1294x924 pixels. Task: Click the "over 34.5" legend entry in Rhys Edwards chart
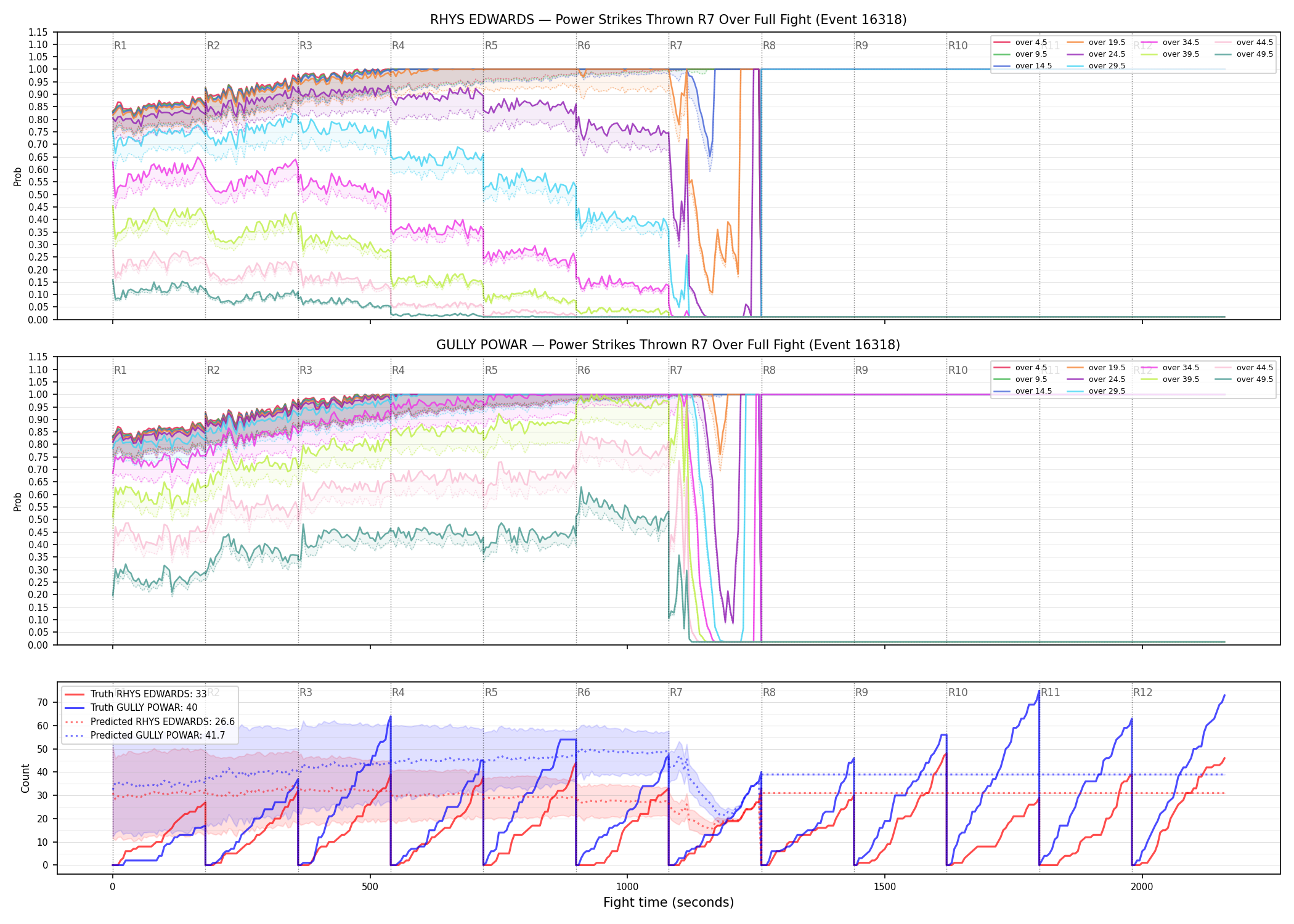[1170, 43]
